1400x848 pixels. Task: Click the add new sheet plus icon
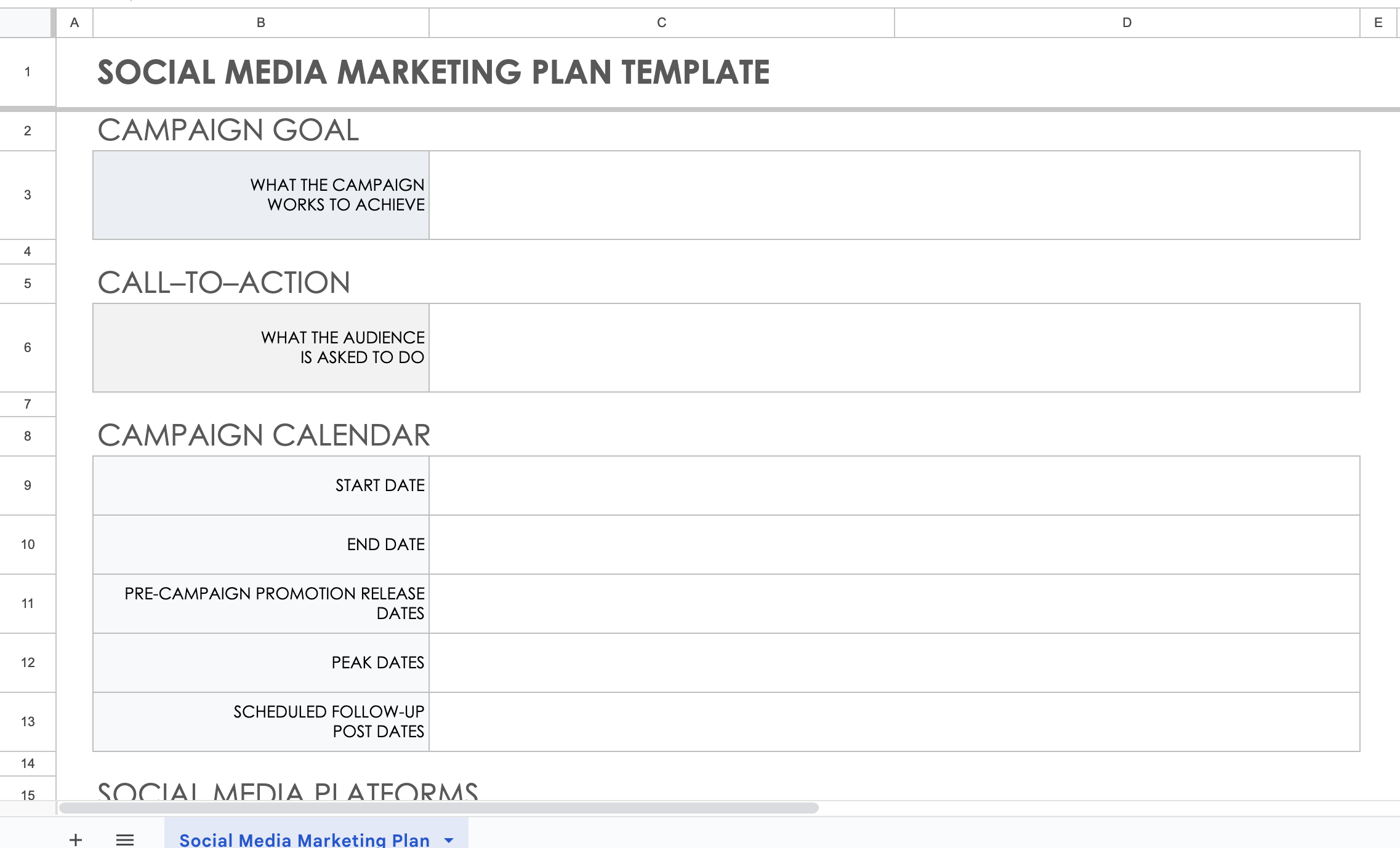[x=76, y=839]
